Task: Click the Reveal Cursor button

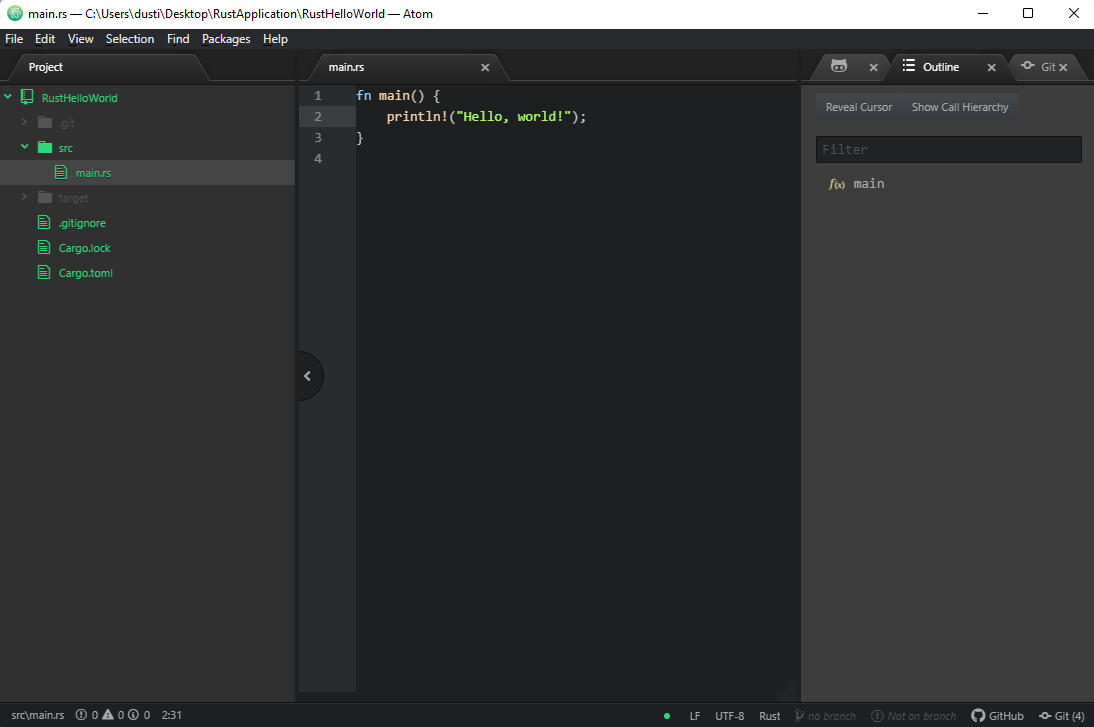Action: (859, 107)
